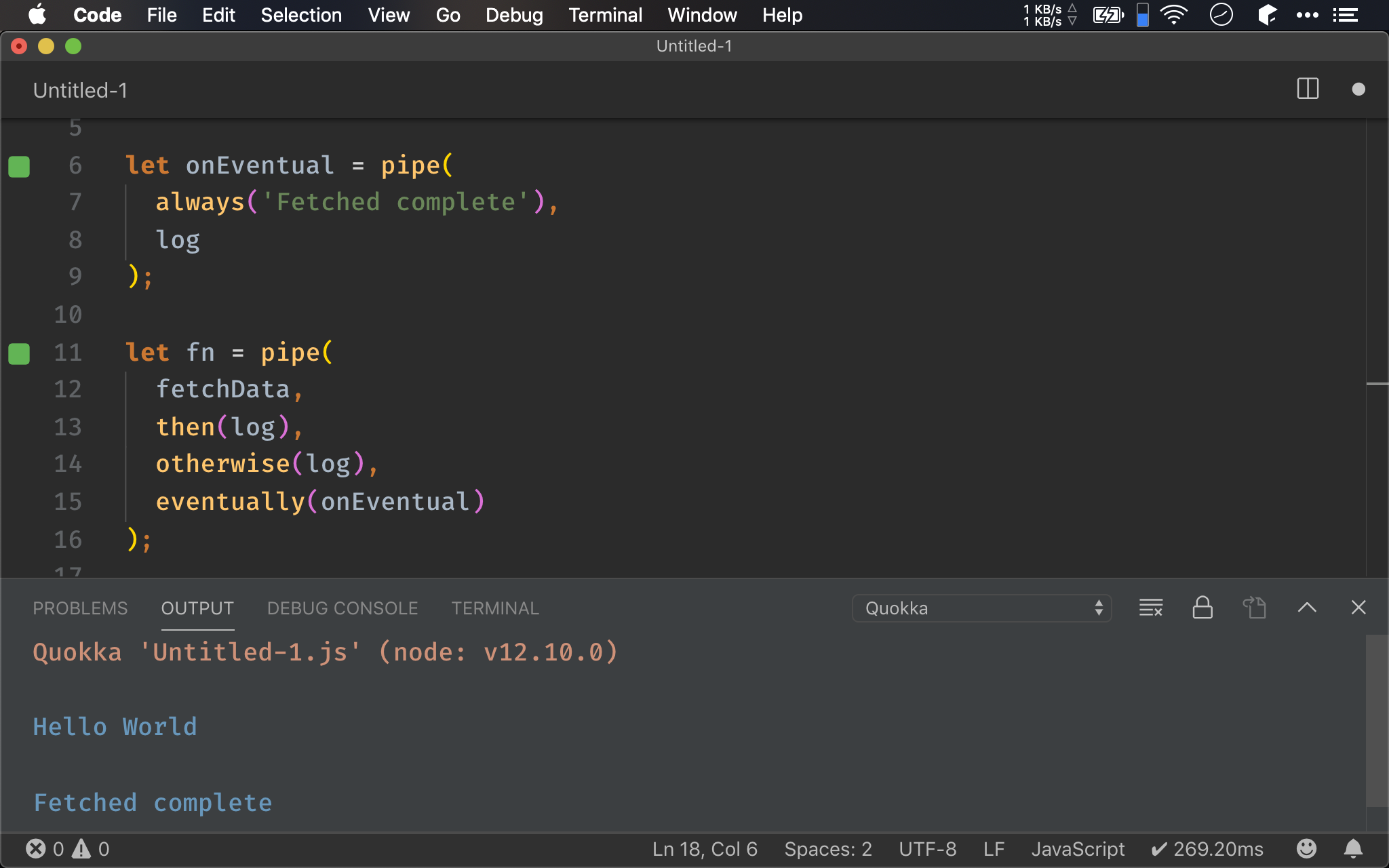This screenshot has height=868, width=1389.
Task: Open the Selection menu
Action: point(301,15)
